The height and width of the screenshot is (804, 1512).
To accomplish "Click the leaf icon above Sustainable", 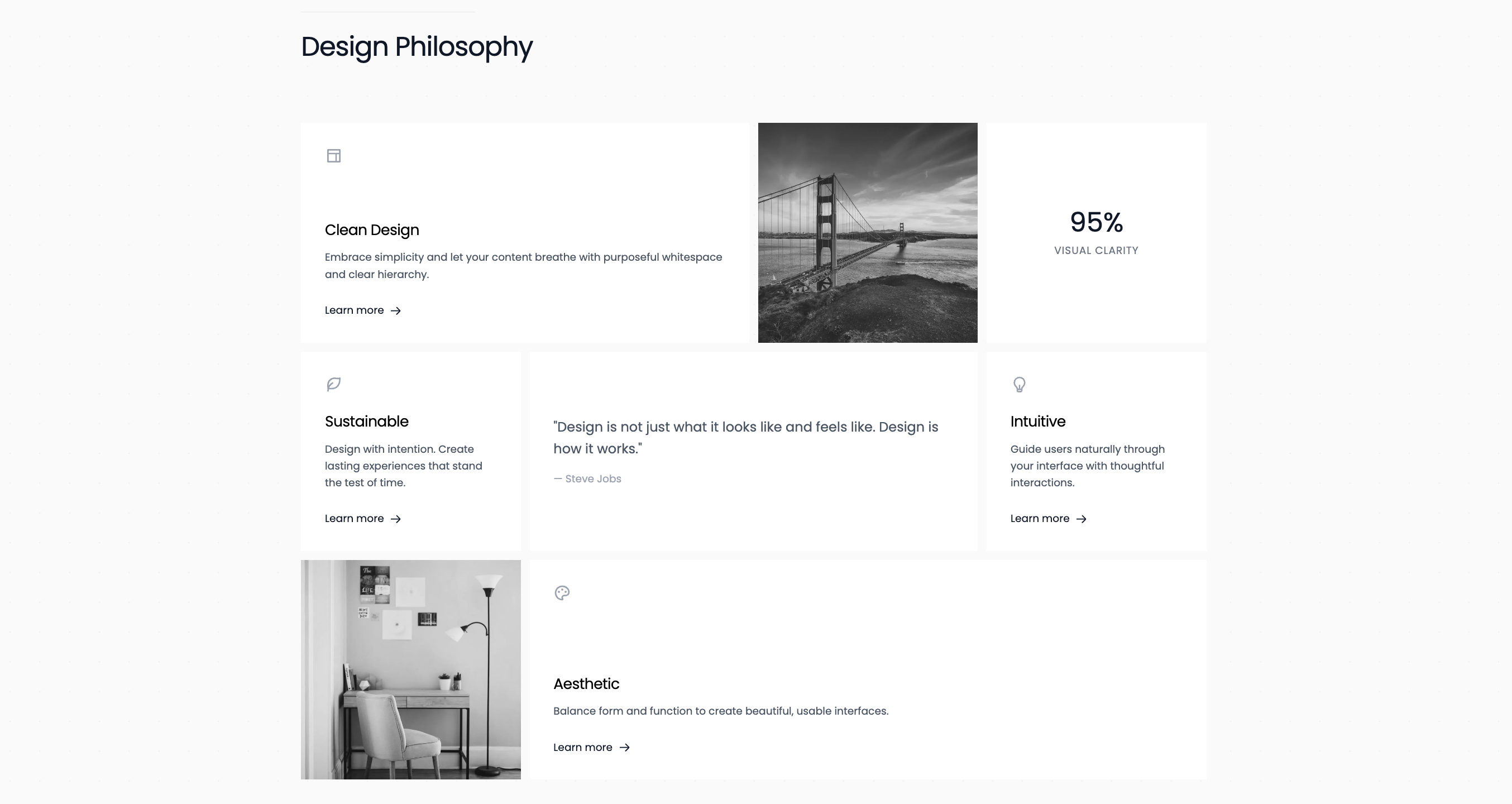I will click(x=333, y=384).
